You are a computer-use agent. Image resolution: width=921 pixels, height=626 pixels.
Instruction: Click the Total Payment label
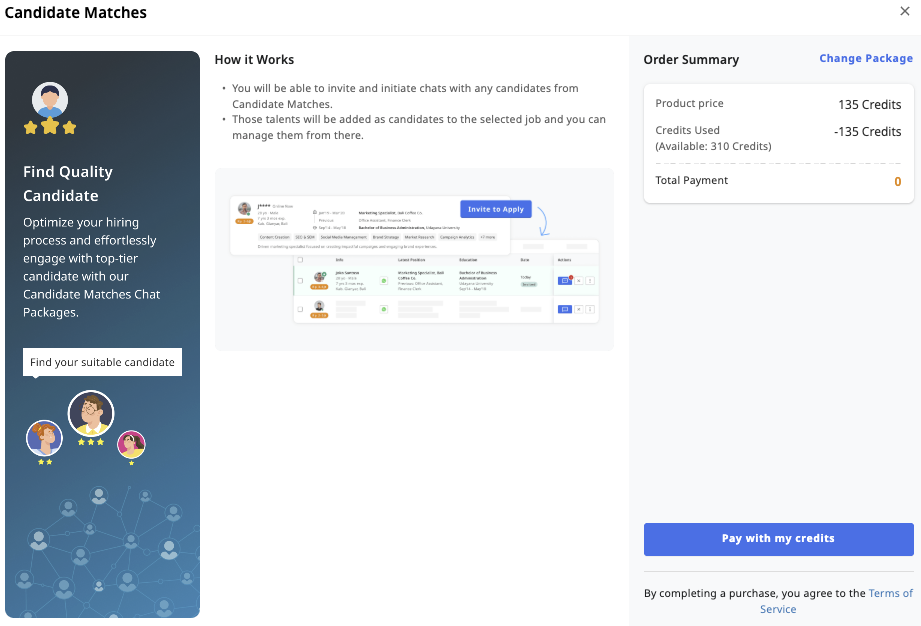691,180
